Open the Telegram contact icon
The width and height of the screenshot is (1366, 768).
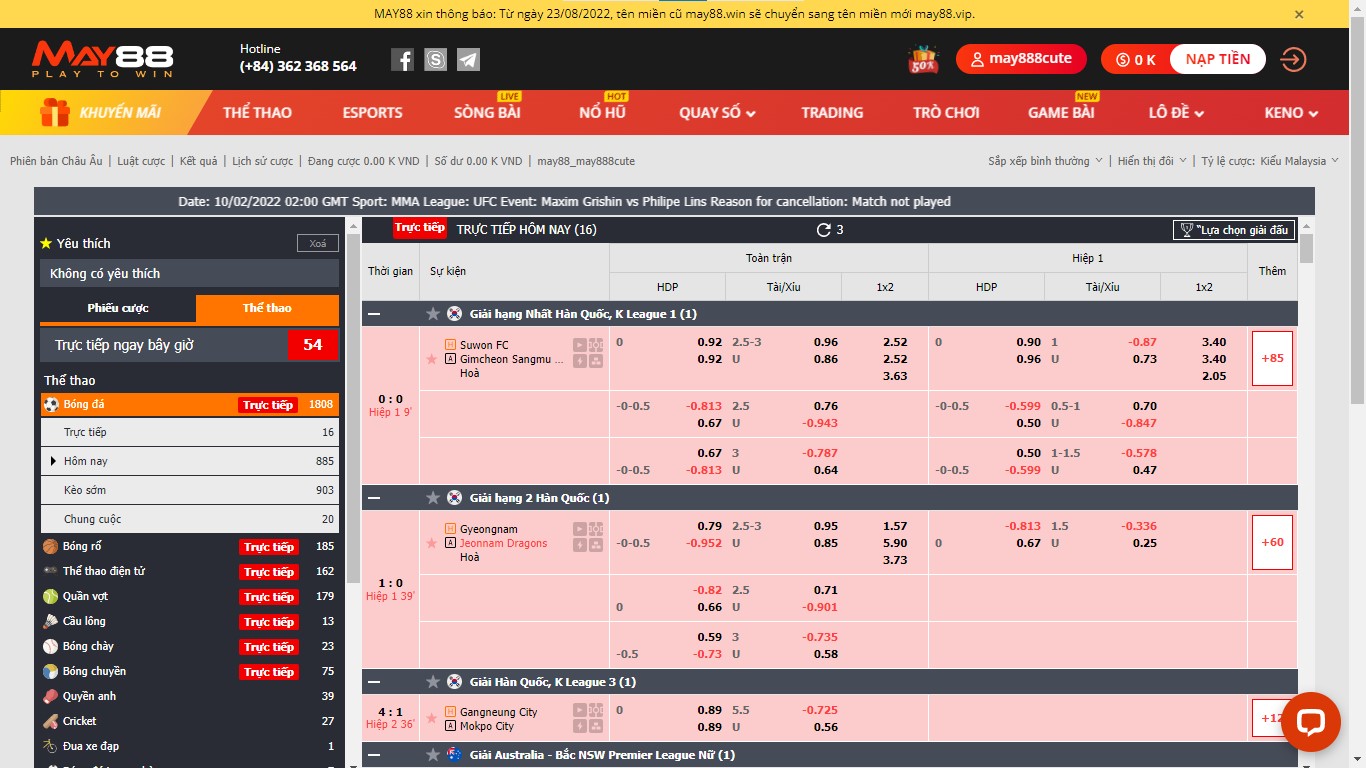tap(468, 60)
